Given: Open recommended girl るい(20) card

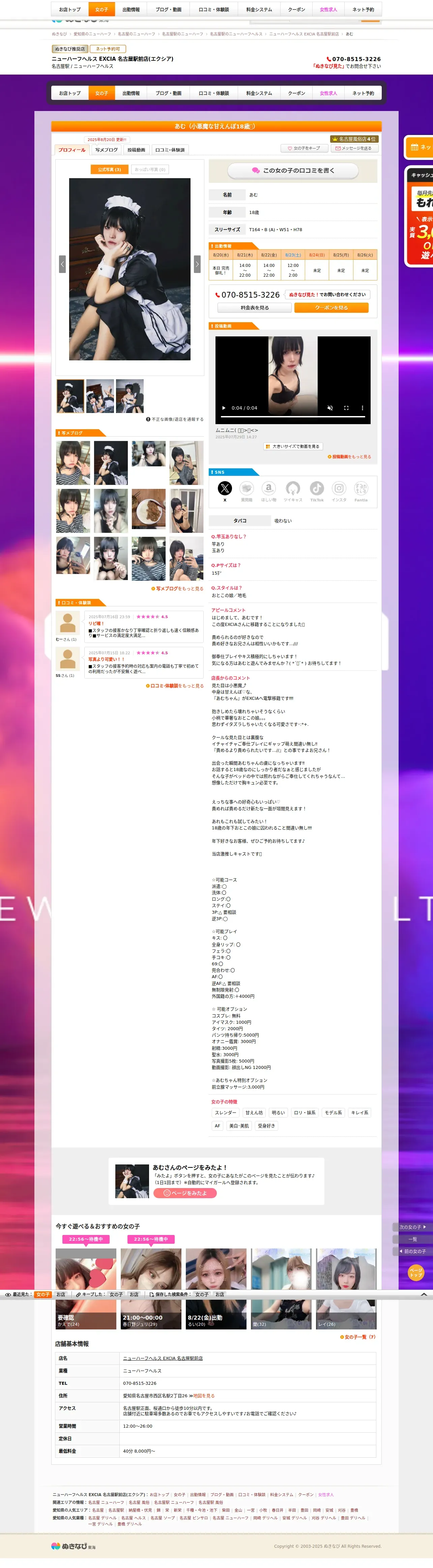Looking at the screenshot, I should (x=216, y=1289).
